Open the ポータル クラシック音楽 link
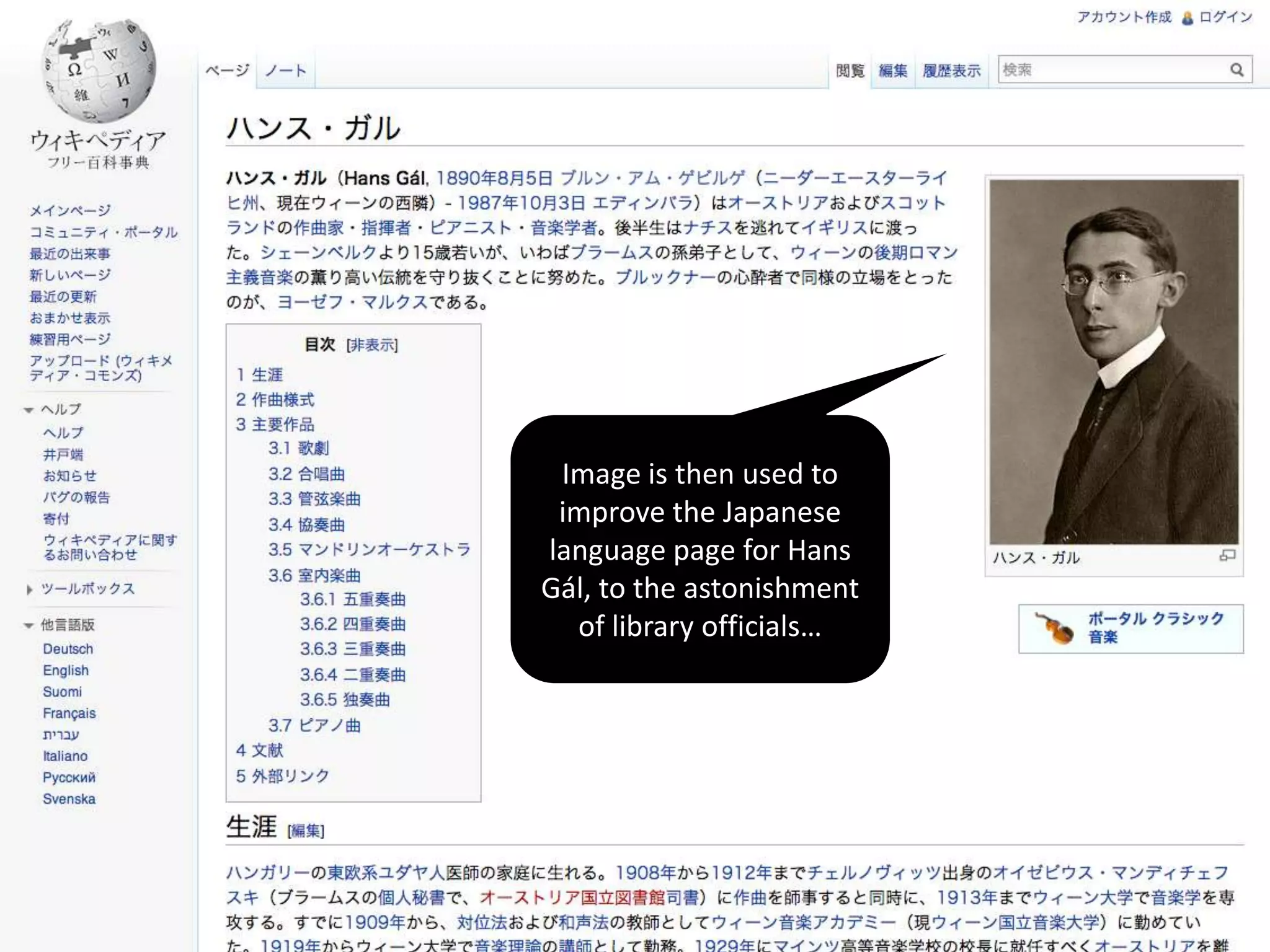Image resolution: width=1270 pixels, height=952 pixels. (x=1155, y=627)
